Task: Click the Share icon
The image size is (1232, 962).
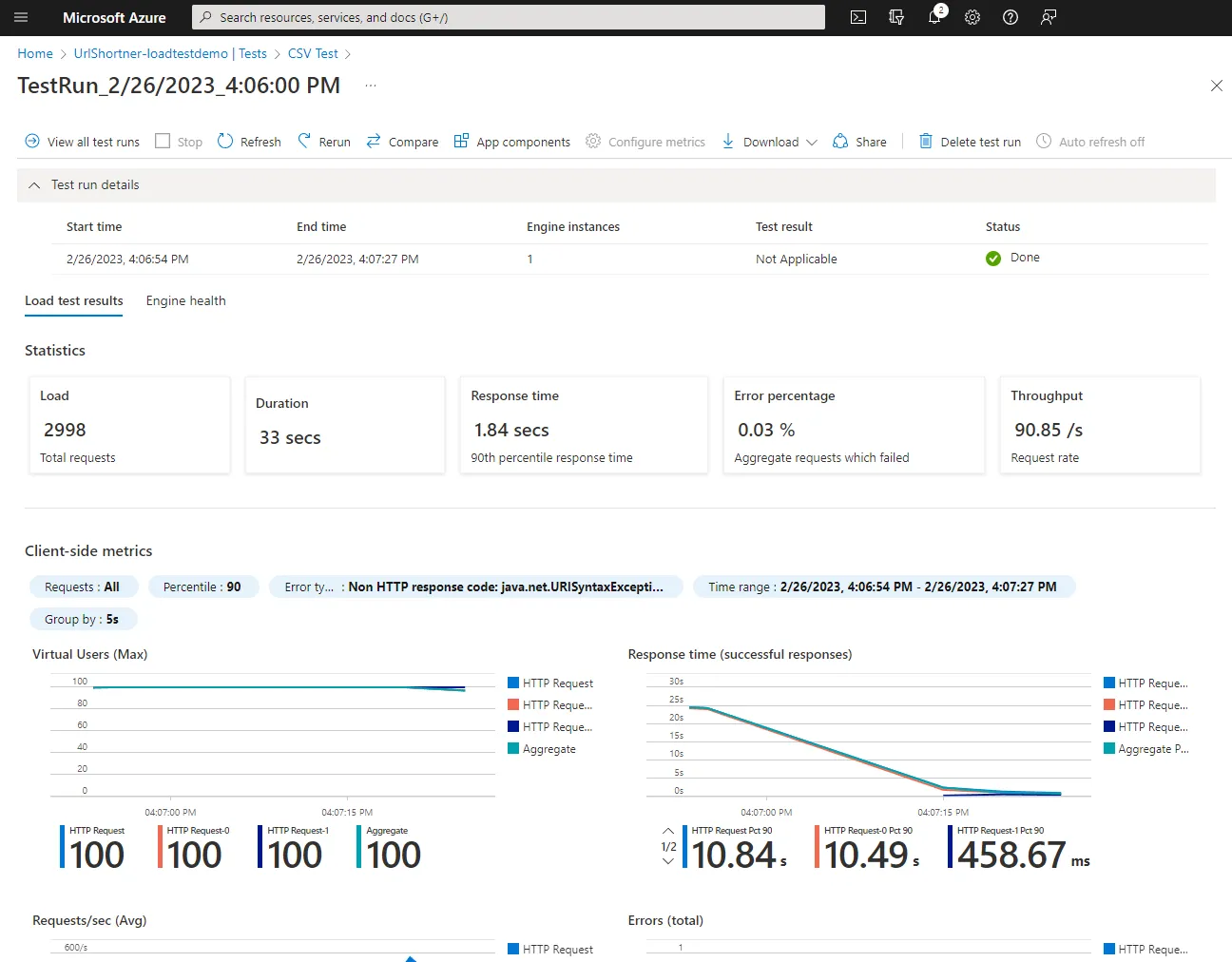Action: coord(840,141)
